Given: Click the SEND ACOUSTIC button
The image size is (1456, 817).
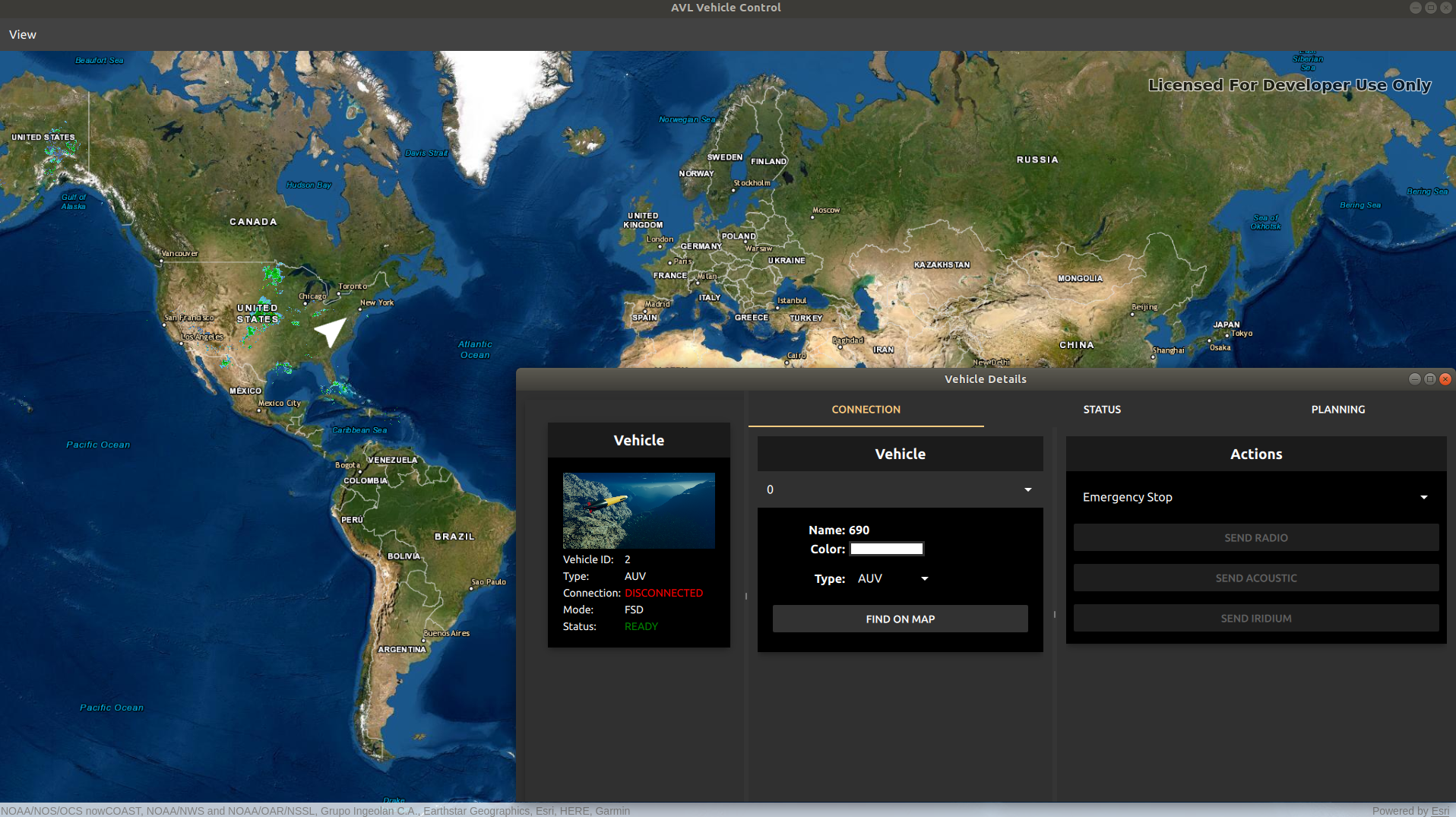Looking at the screenshot, I should (1255, 578).
